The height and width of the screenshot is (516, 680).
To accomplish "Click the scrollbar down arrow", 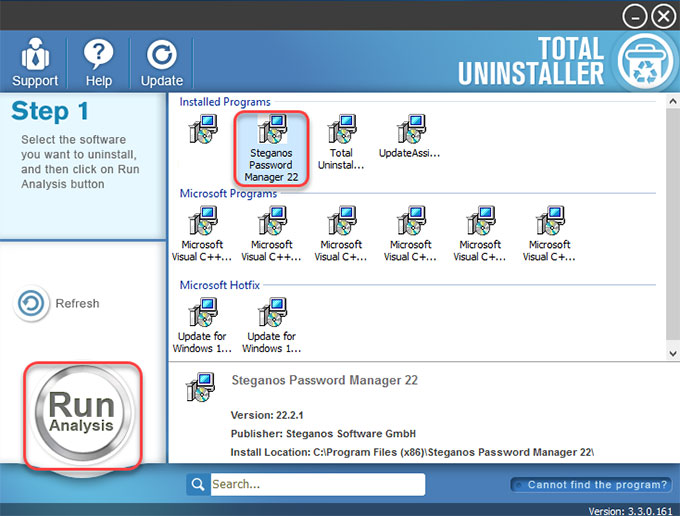I will [x=673, y=353].
